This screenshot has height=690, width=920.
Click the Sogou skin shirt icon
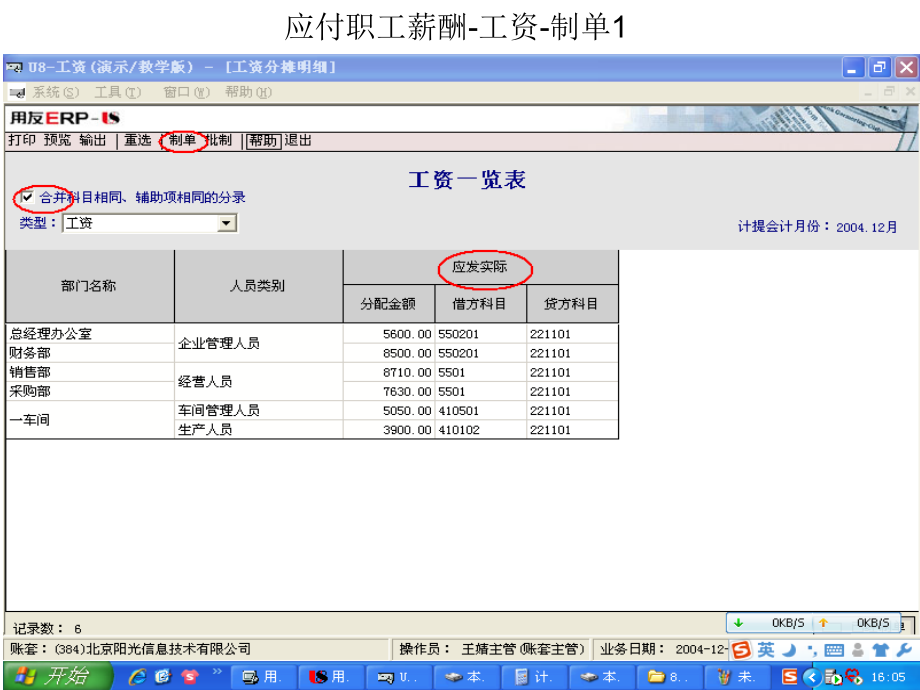880,650
